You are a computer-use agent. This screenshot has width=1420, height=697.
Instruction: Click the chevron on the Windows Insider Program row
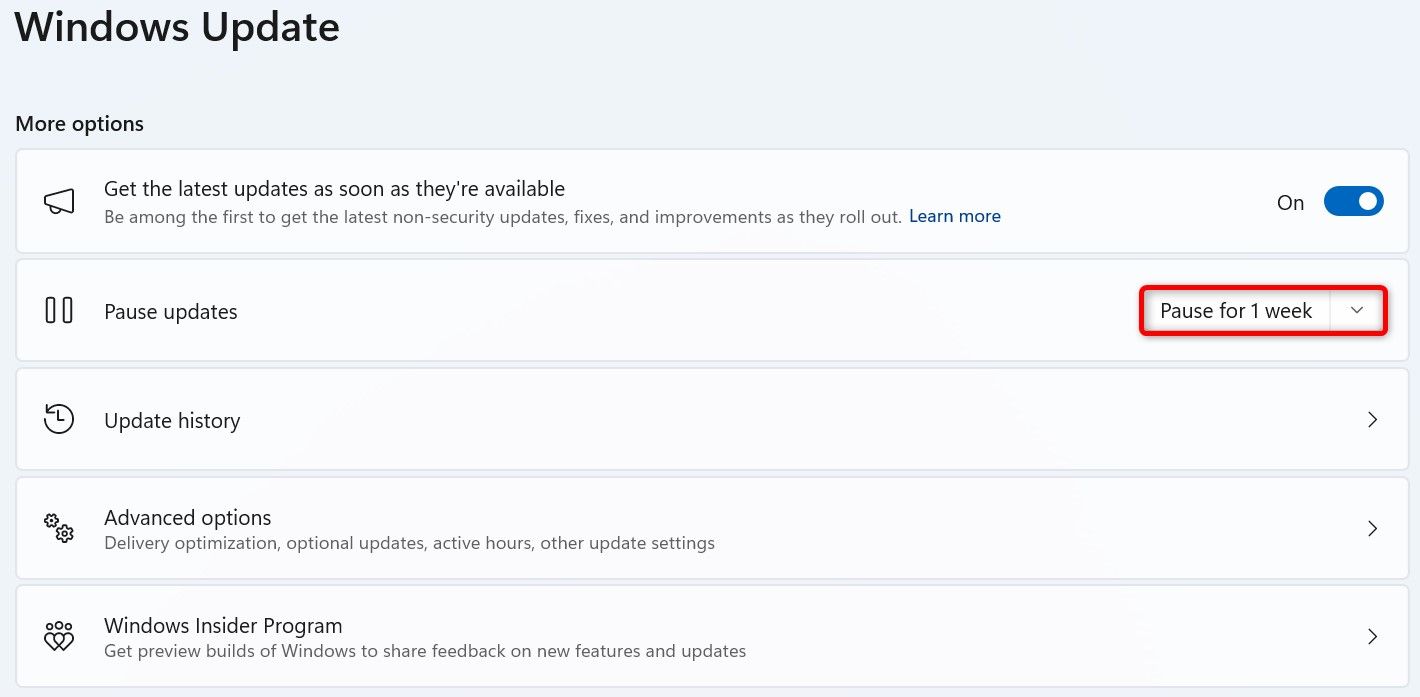1372,636
